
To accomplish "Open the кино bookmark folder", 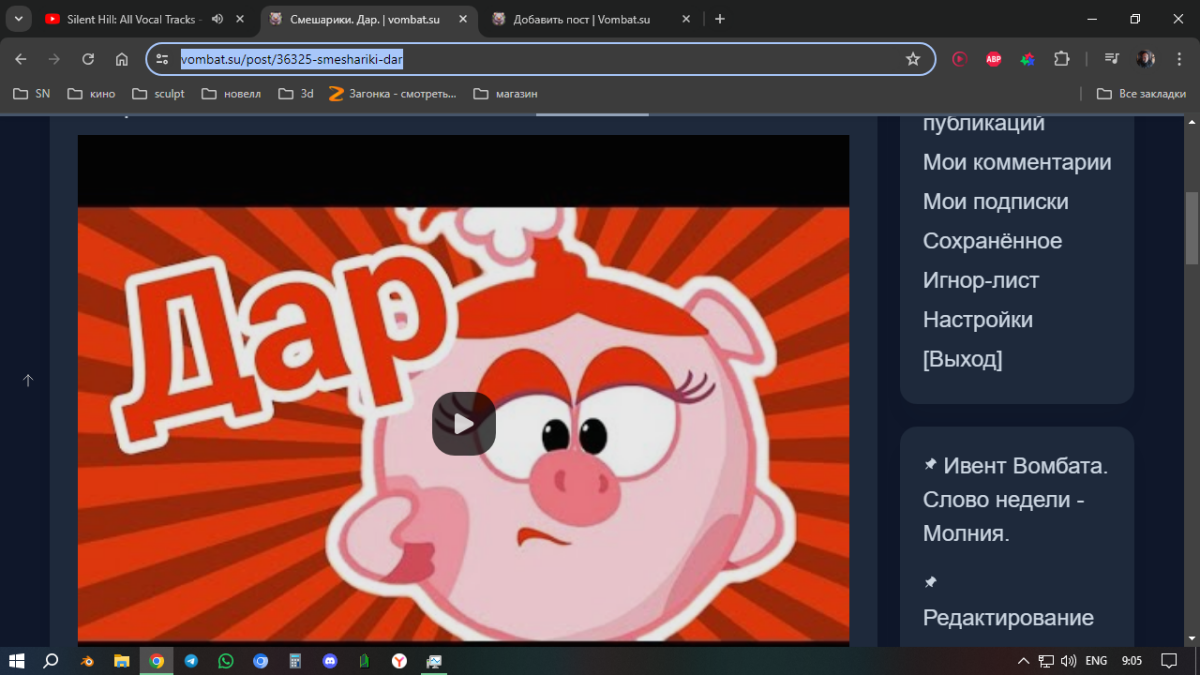I will [91, 94].
